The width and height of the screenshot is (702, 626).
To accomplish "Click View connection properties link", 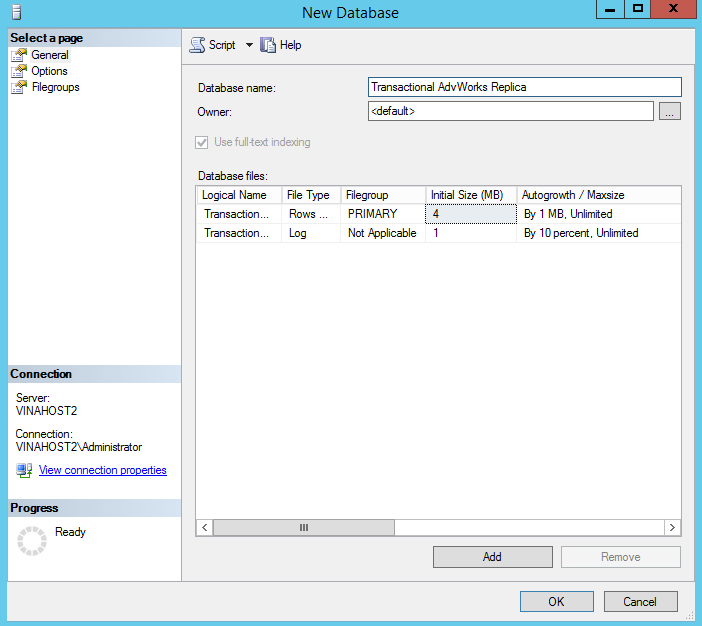I will pyautogui.click(x=102, y=470).
